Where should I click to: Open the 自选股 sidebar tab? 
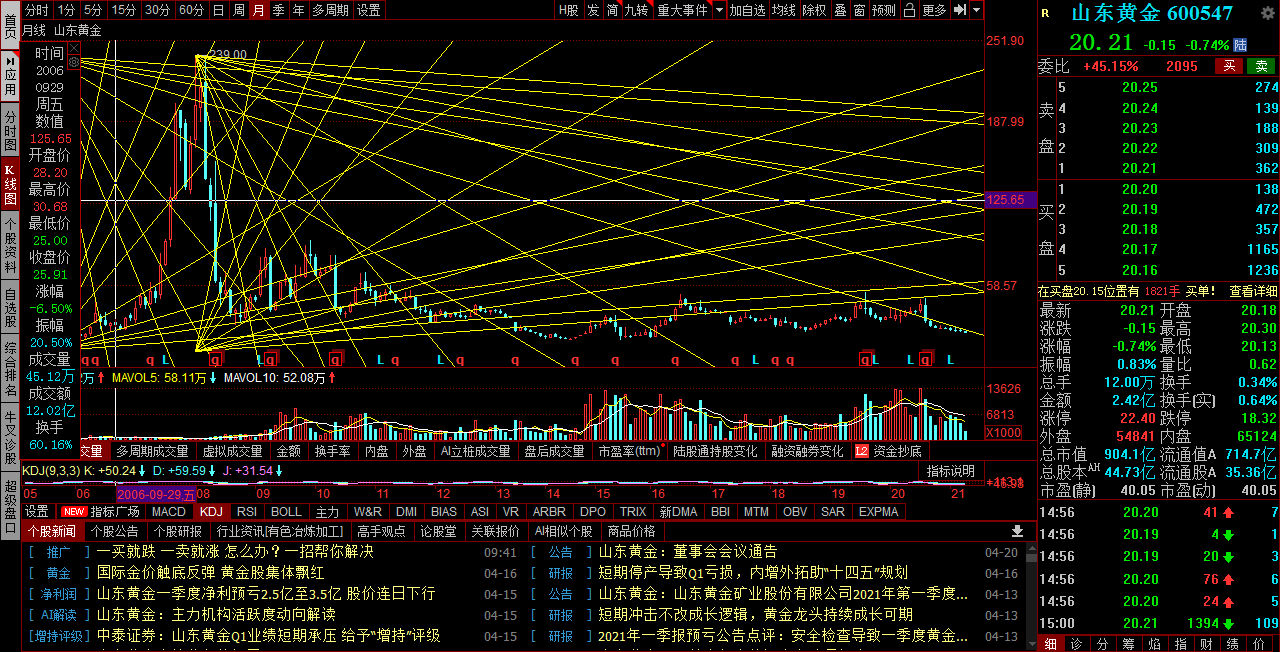coord(10,308)
